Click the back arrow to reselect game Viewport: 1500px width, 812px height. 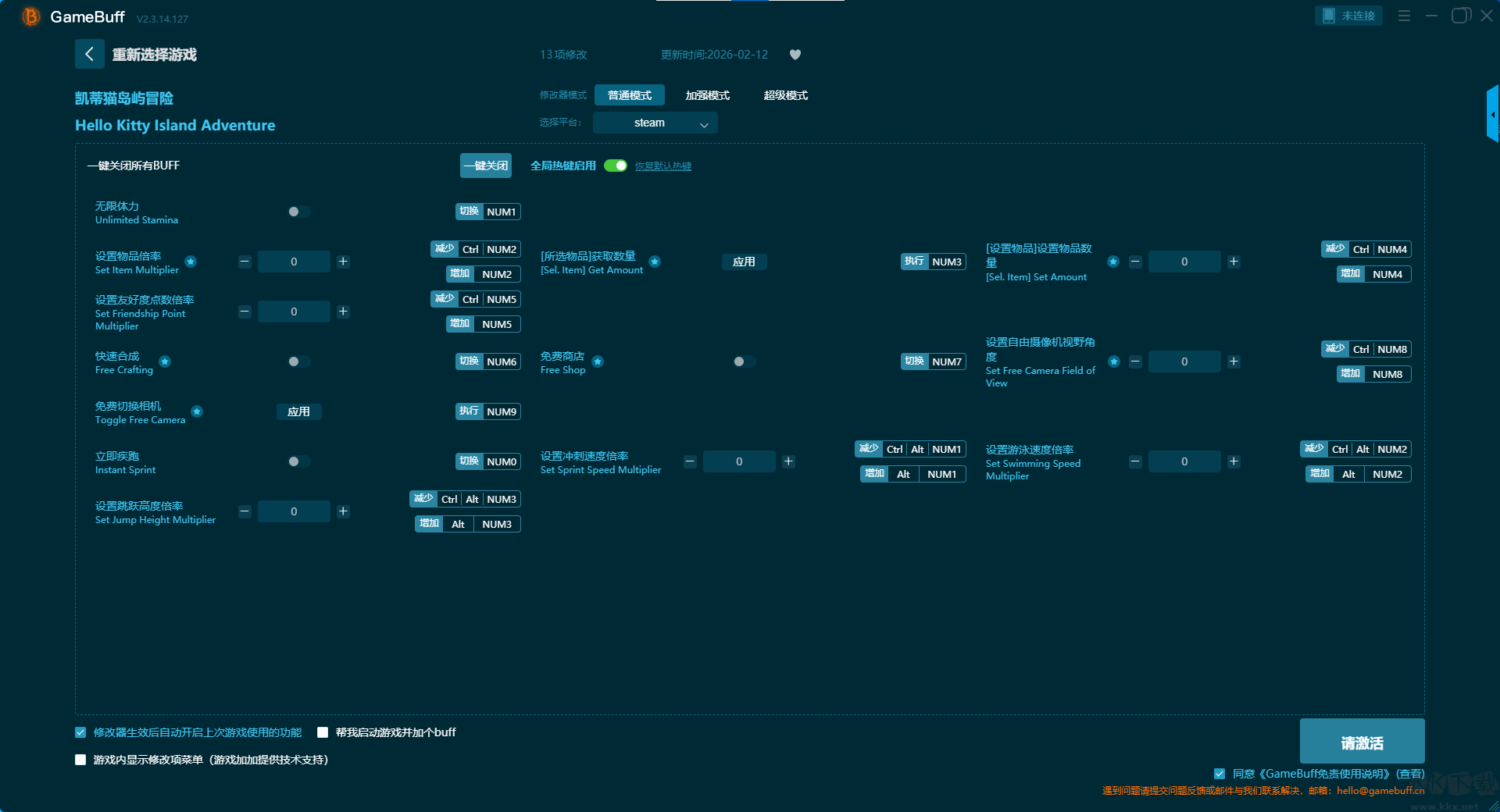tap(90, 54)
